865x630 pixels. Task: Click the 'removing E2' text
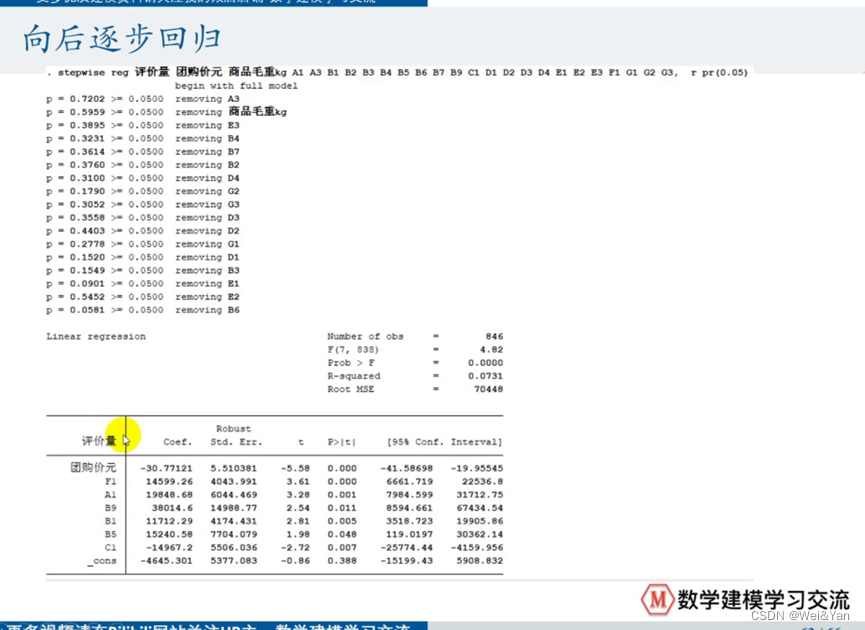tap(207, 297)
